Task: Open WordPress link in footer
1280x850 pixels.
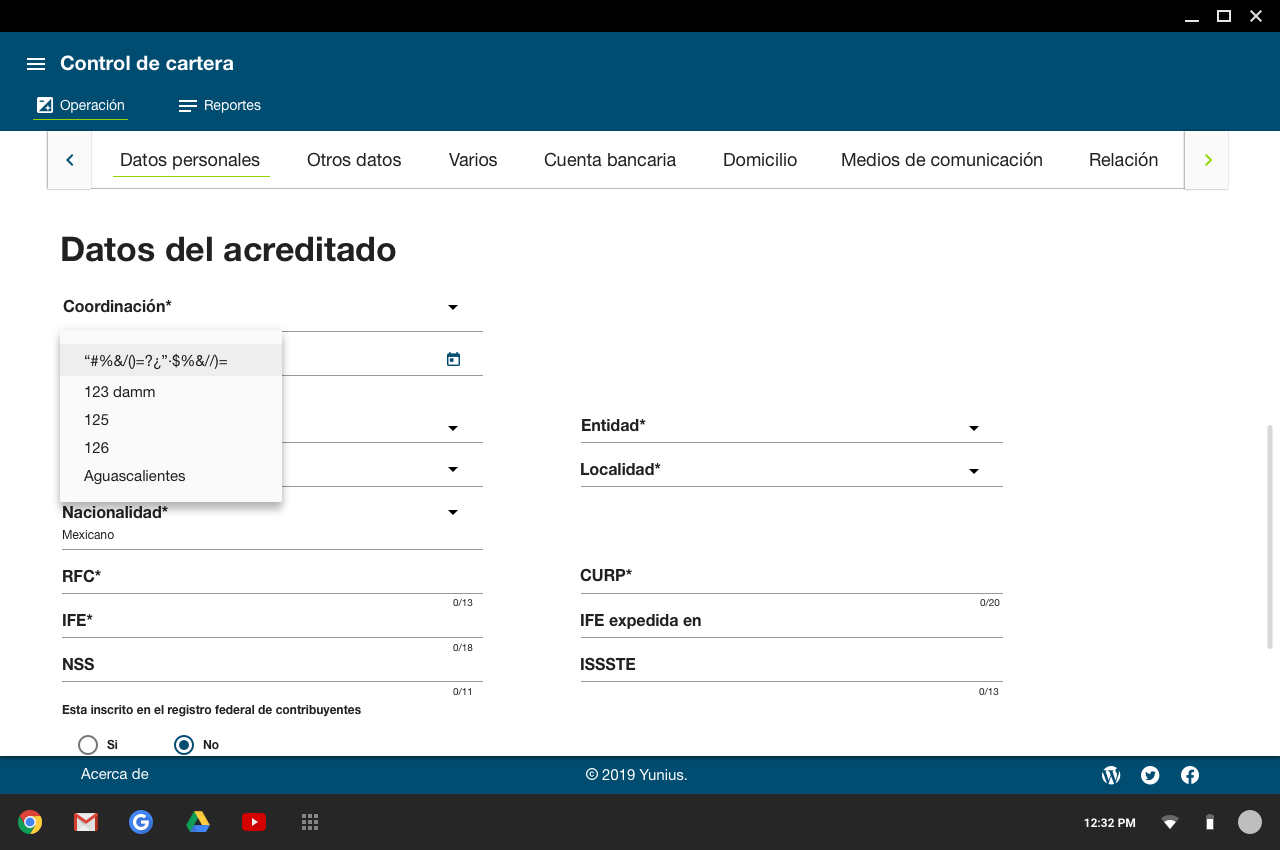Action: point(1110,775)
